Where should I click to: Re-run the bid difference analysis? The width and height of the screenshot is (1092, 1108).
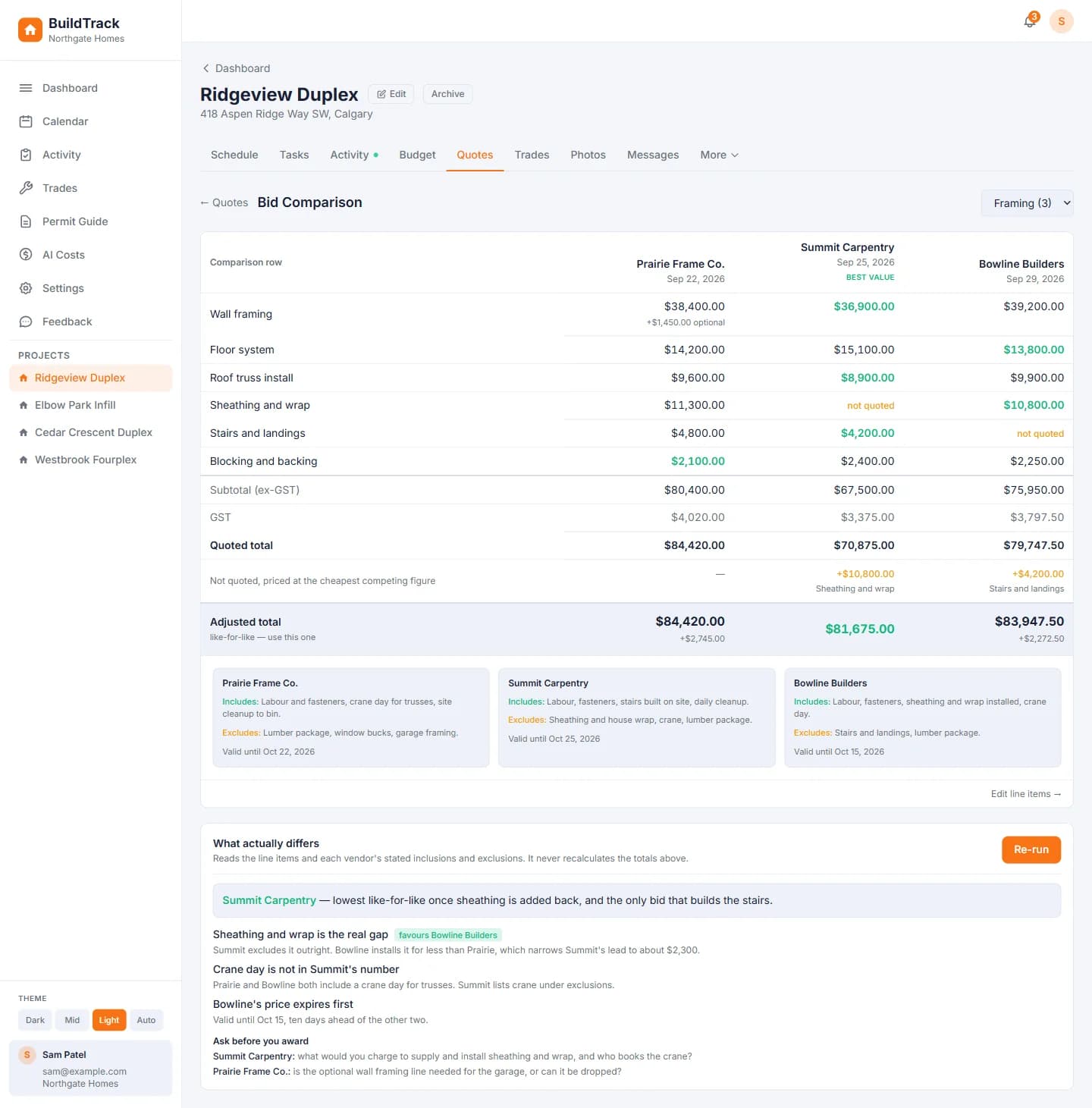[x=1031, y=849]
